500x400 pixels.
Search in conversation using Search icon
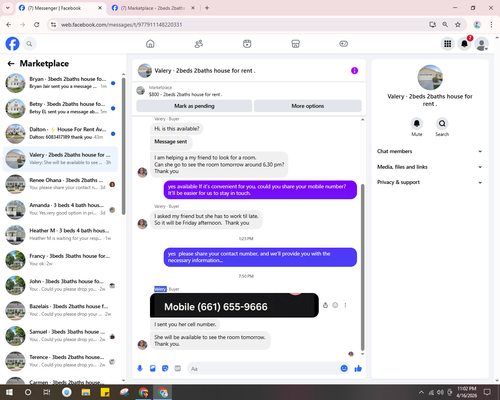click(442, 124)
